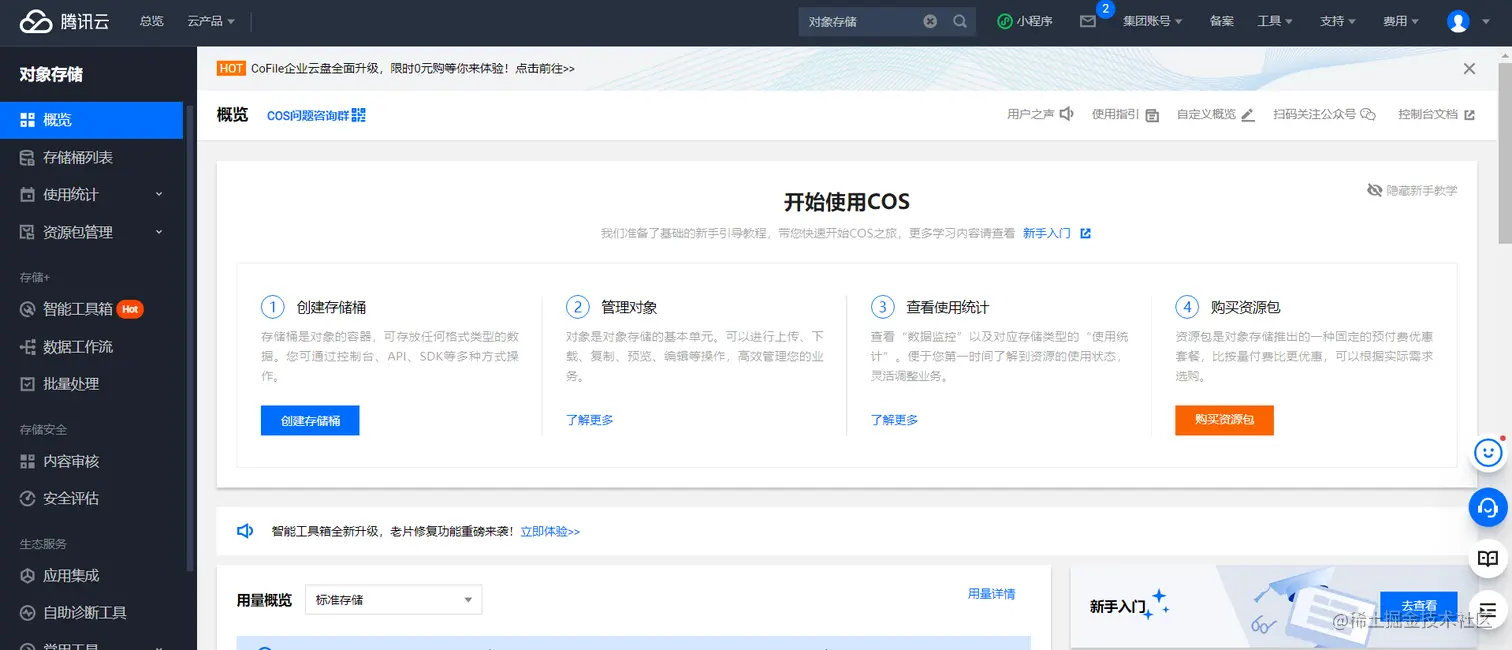The height and width of the screenshot is (650, 1512).
Task: Open 自助诊断工具 in sidebar
Action: click(x=91, y=612)
